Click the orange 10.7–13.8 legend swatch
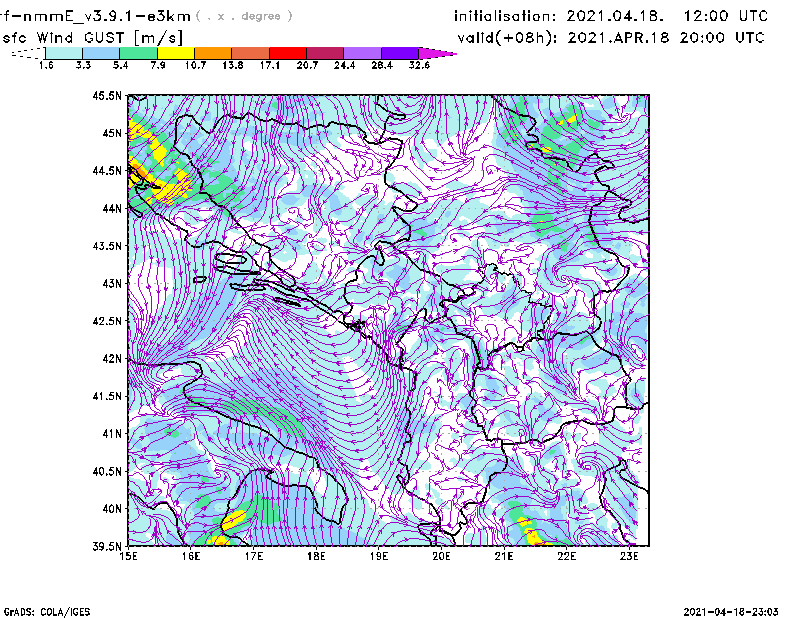 [213, 53]
